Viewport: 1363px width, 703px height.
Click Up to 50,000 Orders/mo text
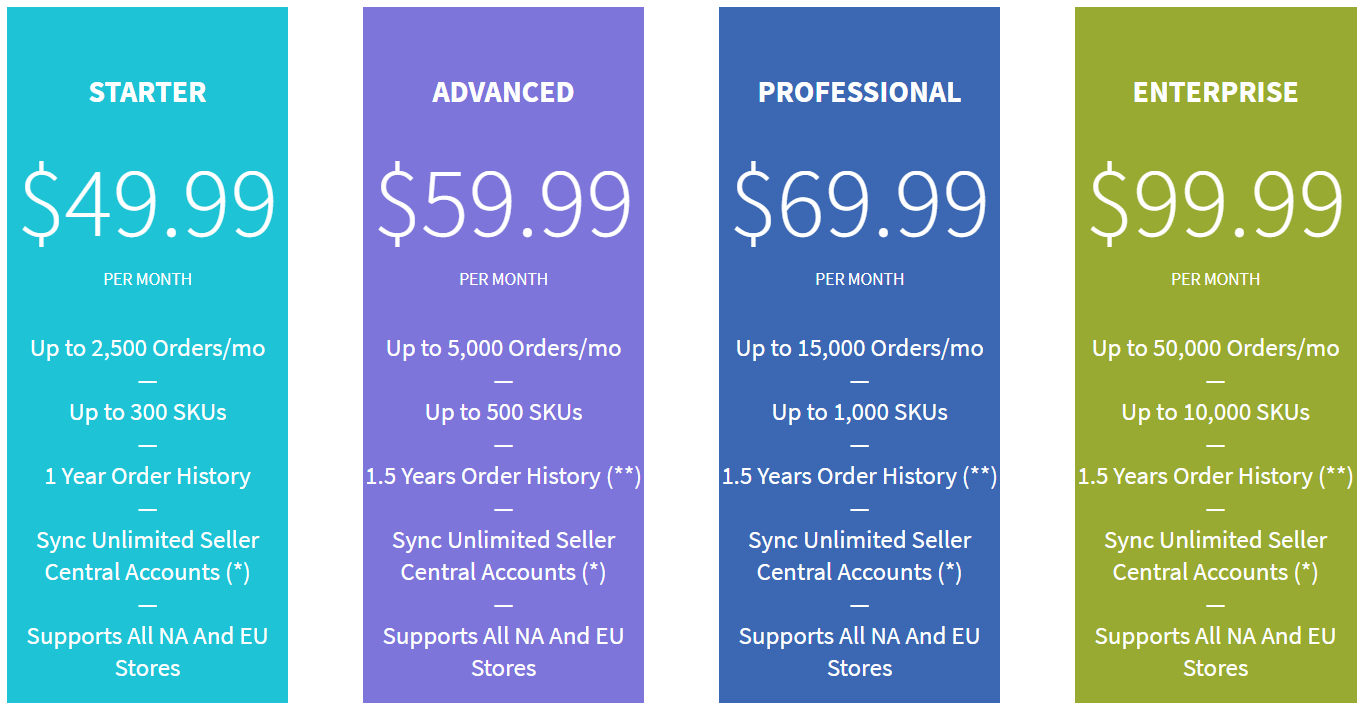(x=1215, y=349)
